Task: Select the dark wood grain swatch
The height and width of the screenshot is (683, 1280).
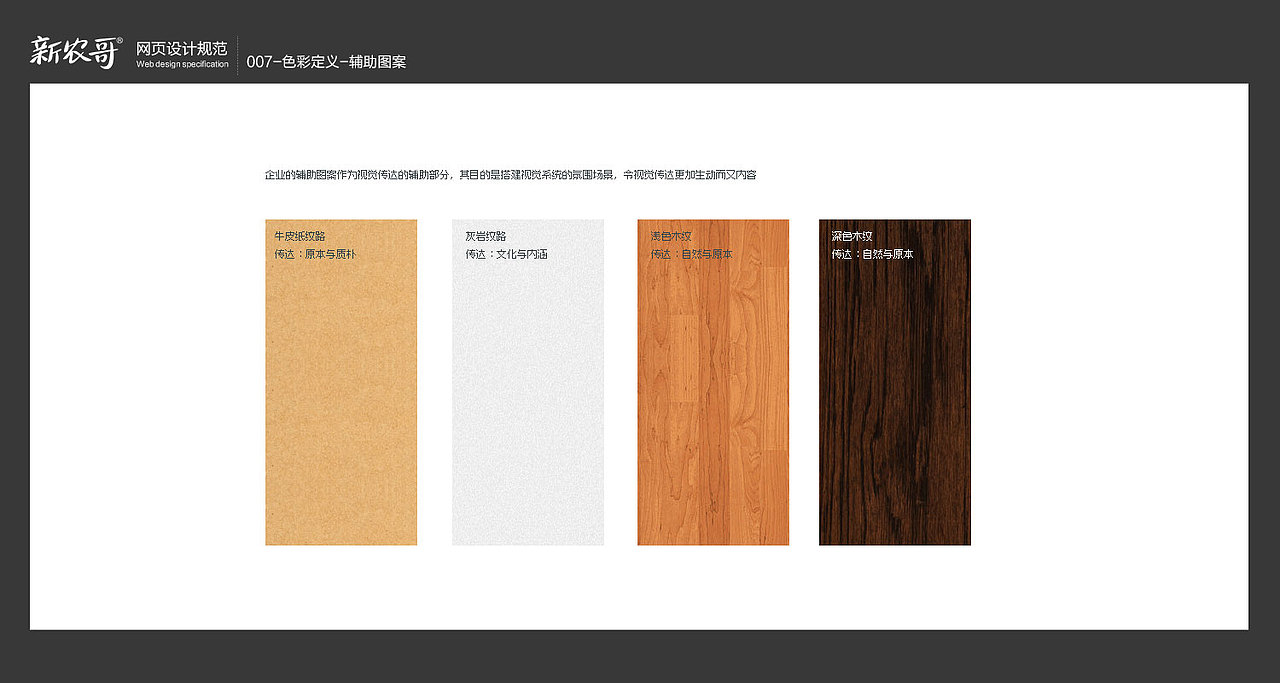Action: (894, 400)
